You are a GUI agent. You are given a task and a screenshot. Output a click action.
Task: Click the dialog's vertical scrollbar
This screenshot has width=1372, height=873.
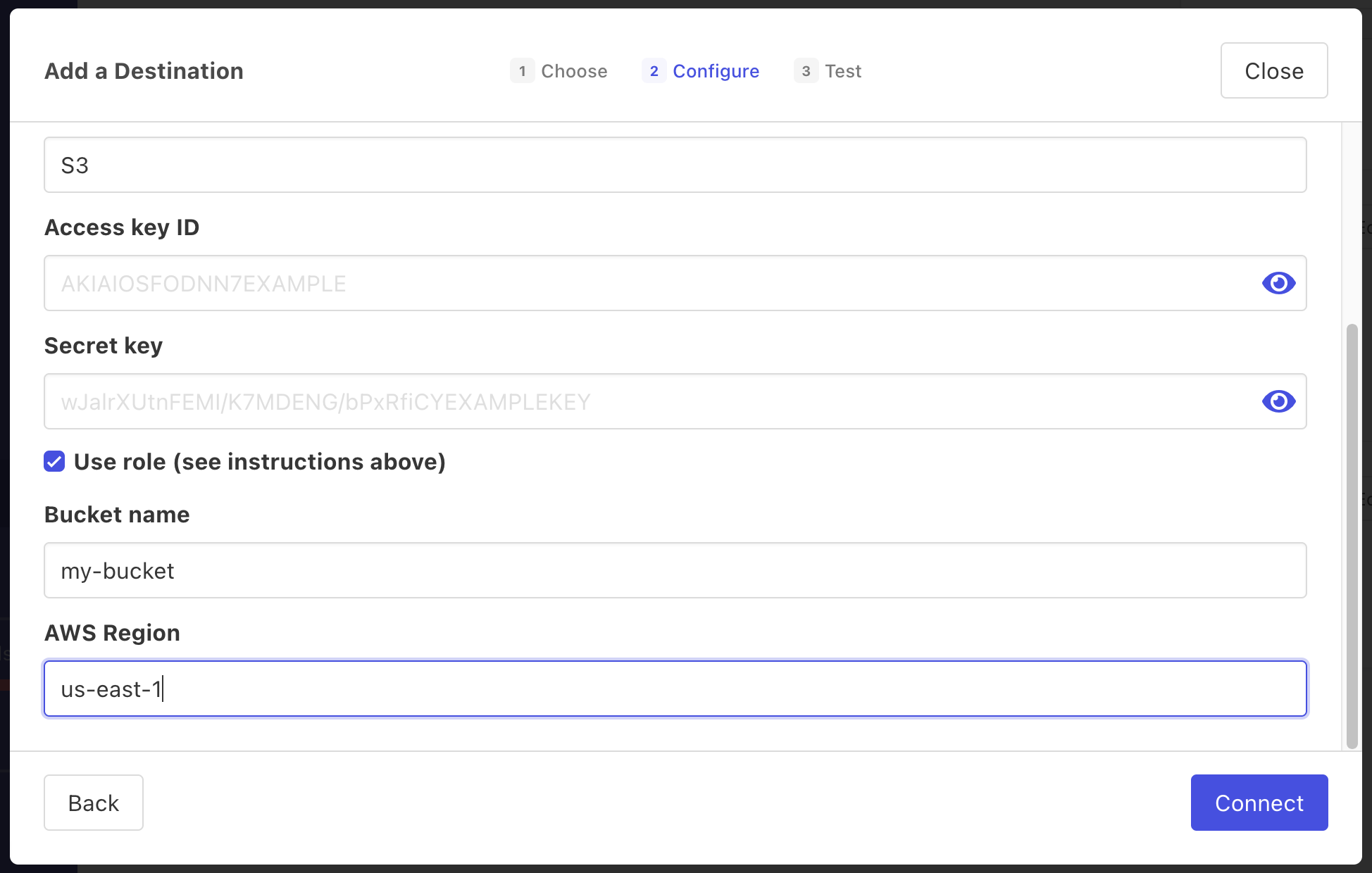click(x=1352, y=535)
